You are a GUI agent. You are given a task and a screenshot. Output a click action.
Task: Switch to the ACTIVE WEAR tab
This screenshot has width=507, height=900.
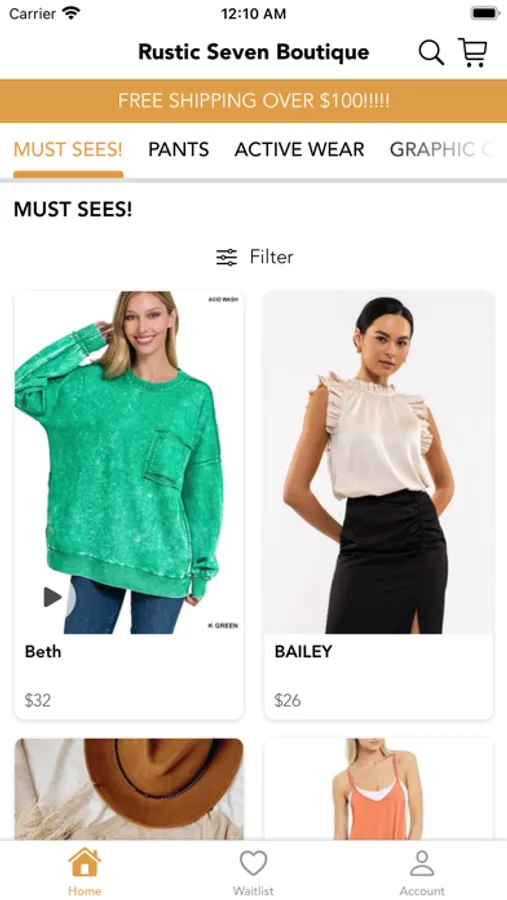(x=299, y=149)
